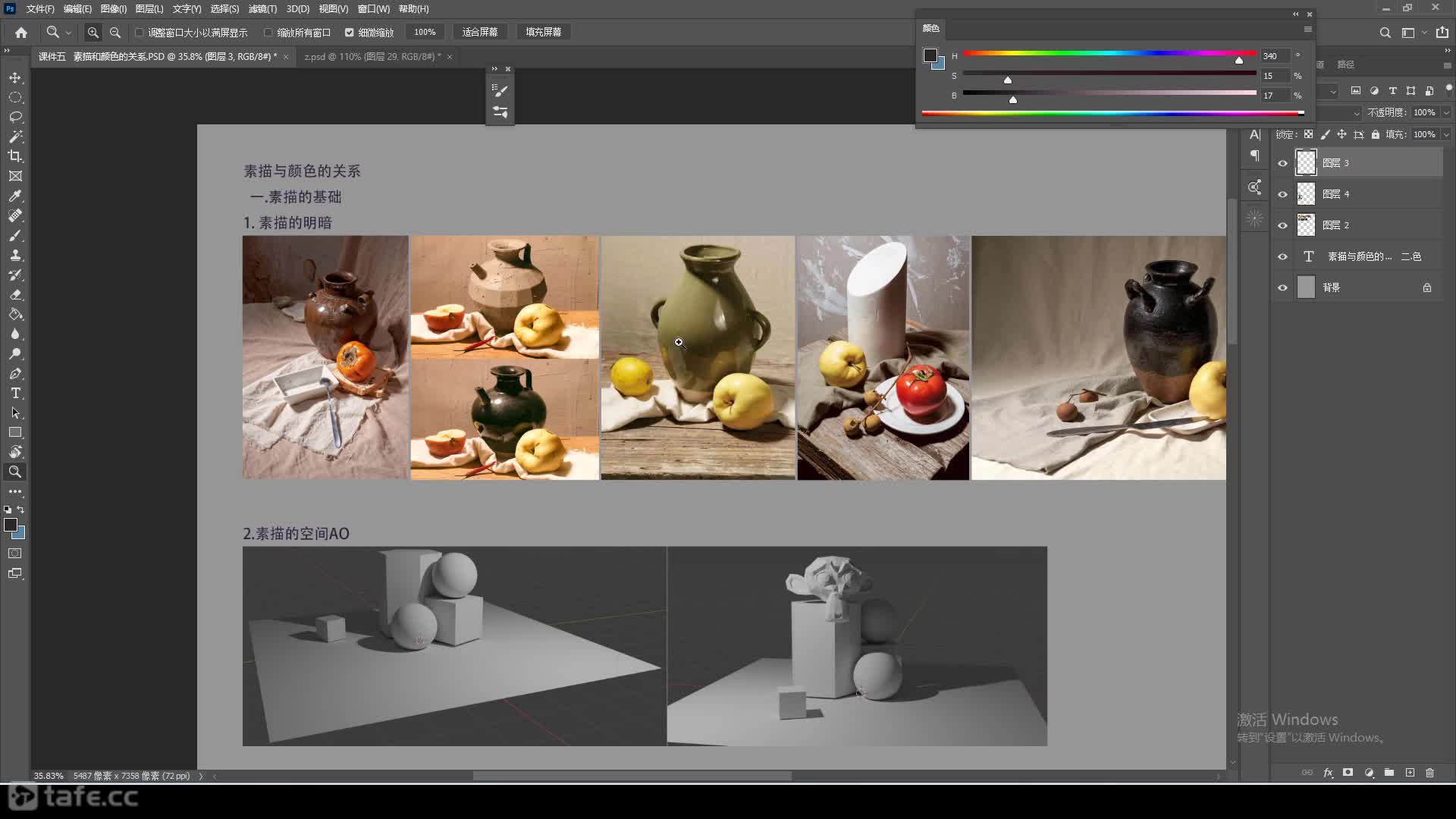Select the Background layer thumbnail
Screen dimensions: 1456x819
(x=1306, y=287)
